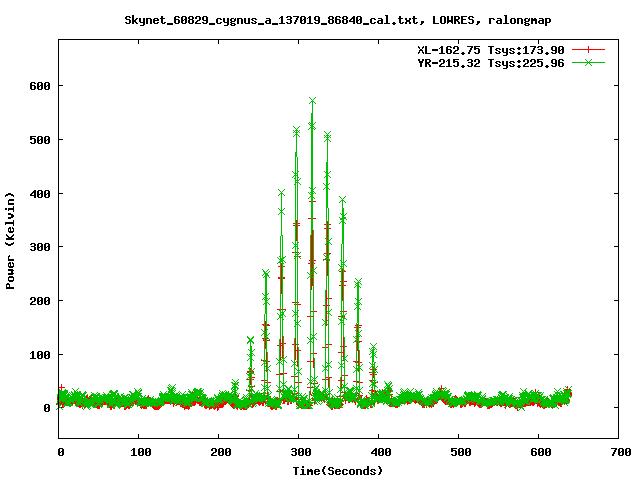Select the XL-162.75 Tsys:173.90 legend entry
The image size is (640, 480).
[x=491, y=50]
